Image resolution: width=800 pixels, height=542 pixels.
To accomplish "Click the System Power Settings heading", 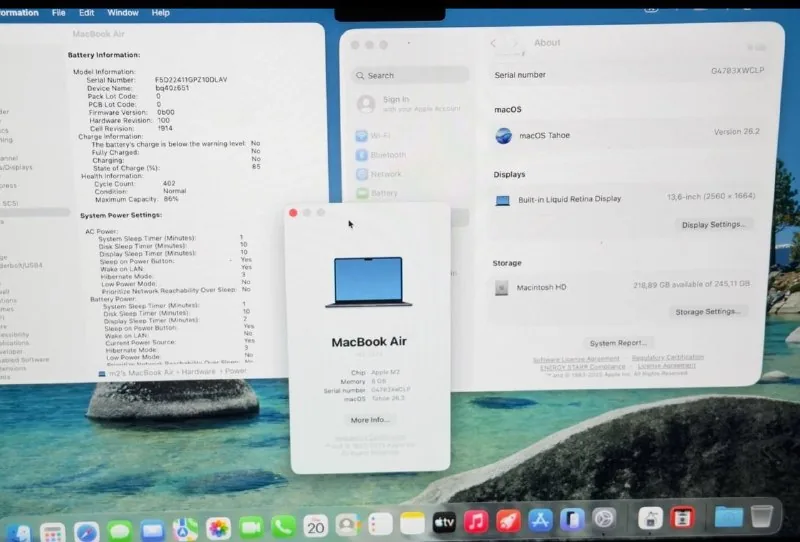I will [121, 215].
